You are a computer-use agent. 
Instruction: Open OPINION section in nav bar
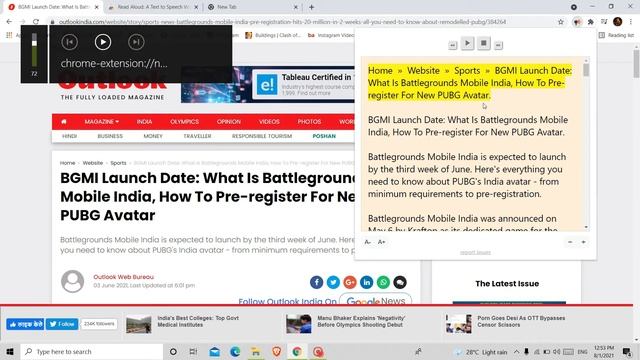tap(229, 122)
